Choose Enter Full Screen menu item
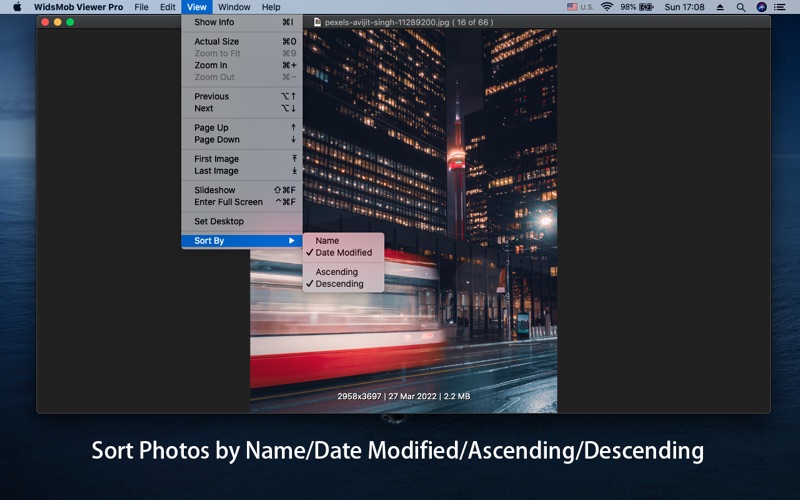This screenshot has height=500, width=800. click(228, 202)
